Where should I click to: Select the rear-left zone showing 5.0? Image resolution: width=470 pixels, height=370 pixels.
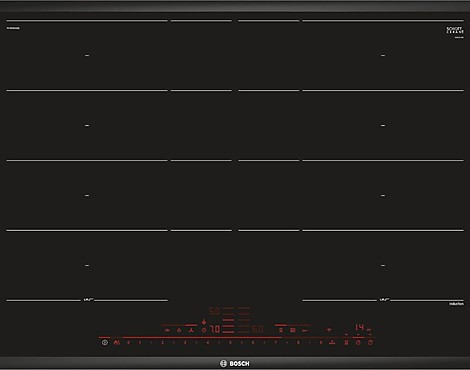(214, 311)
